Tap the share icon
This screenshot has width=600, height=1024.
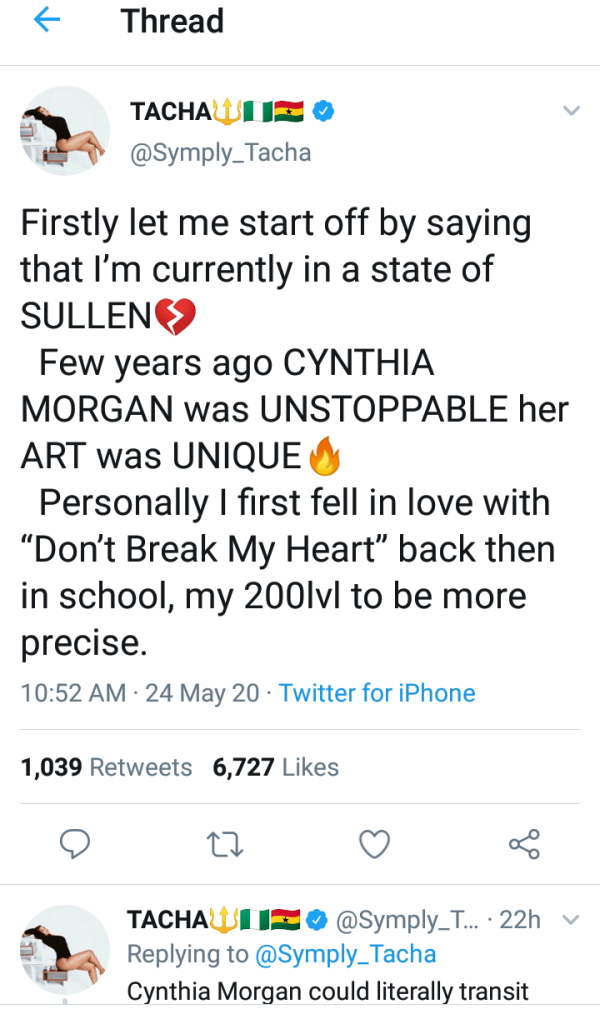[524, 845]
